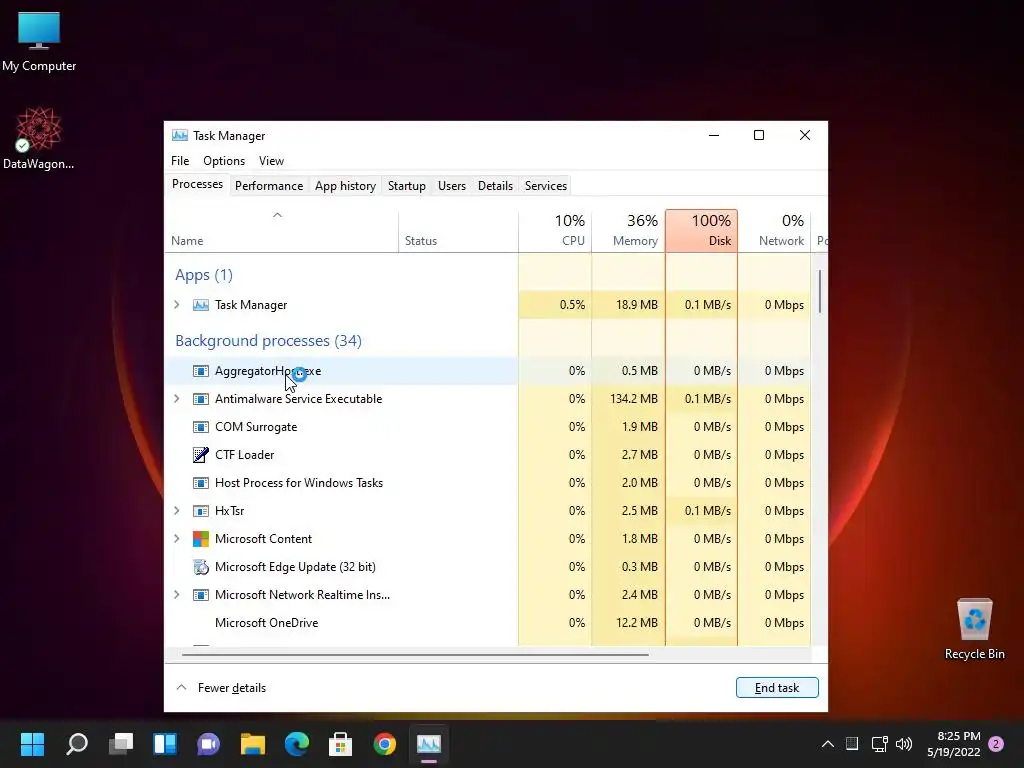Open the File menu
This screenshot has height=768, width=1024.
[180, 161]
